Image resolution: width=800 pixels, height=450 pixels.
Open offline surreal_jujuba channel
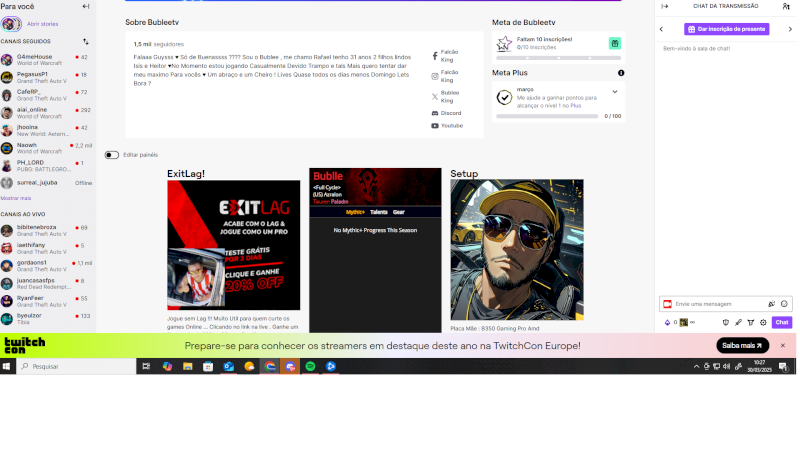tap(47, 183)
